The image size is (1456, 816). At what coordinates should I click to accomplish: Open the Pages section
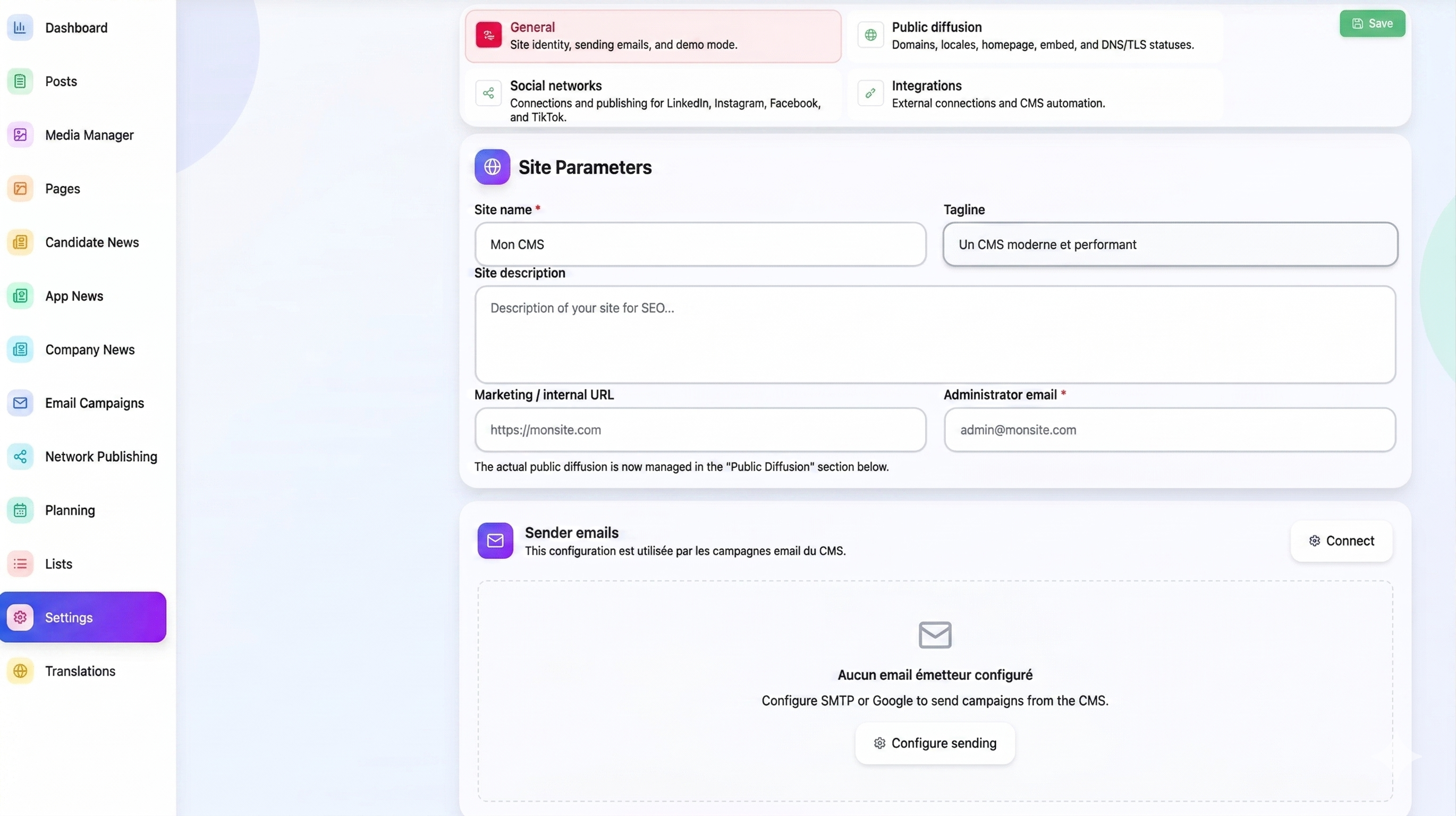(62, 188)
